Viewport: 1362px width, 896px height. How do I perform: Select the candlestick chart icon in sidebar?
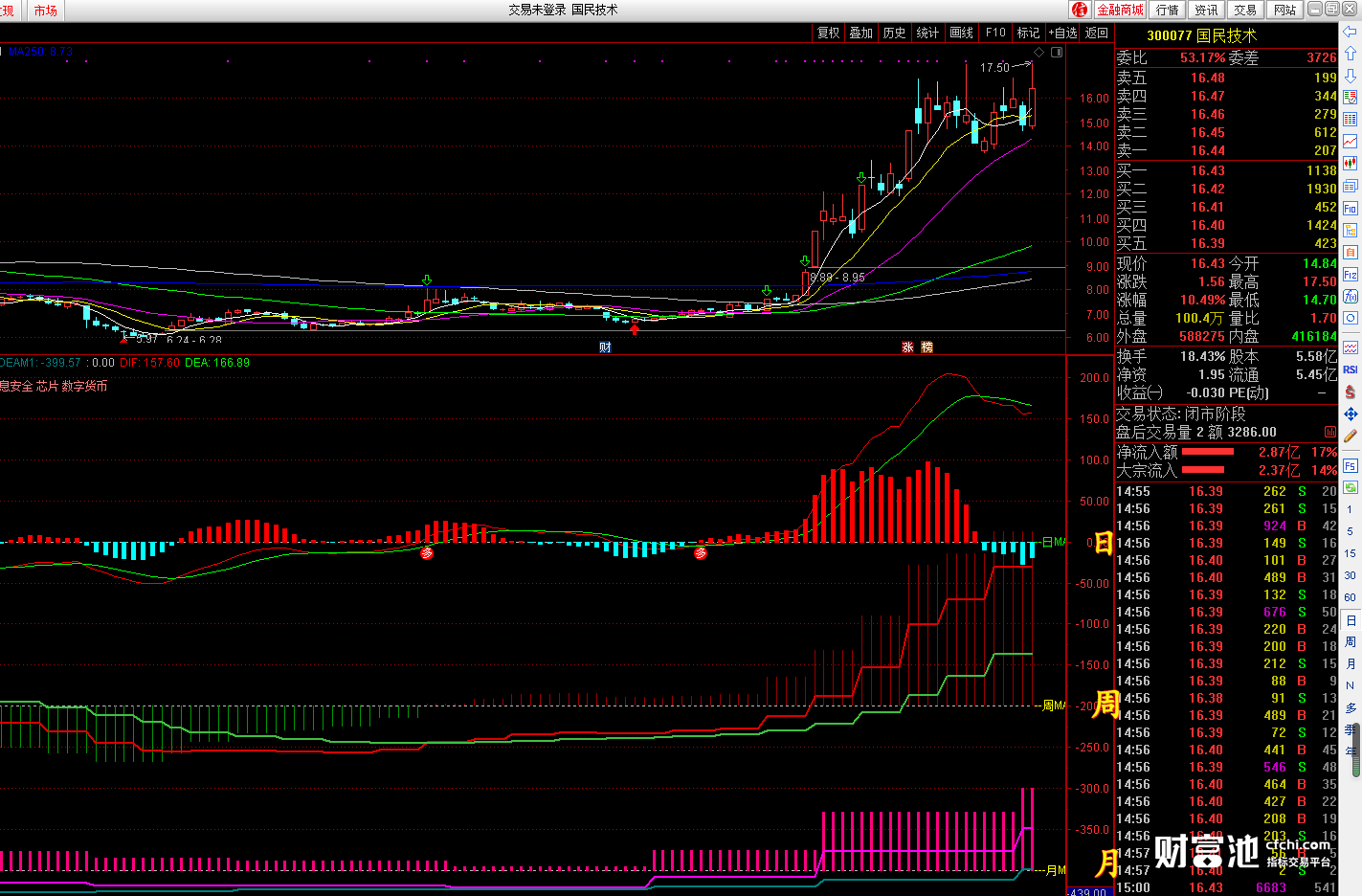click(x=1351, y=164)
